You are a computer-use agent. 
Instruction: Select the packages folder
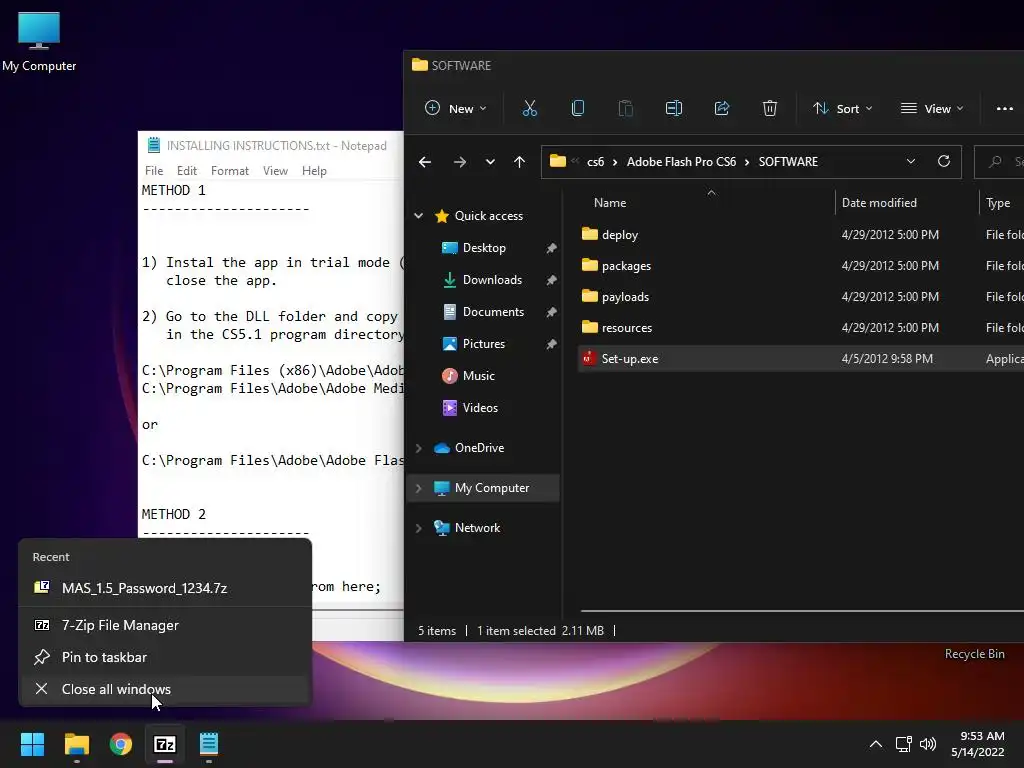pos(626,266)
